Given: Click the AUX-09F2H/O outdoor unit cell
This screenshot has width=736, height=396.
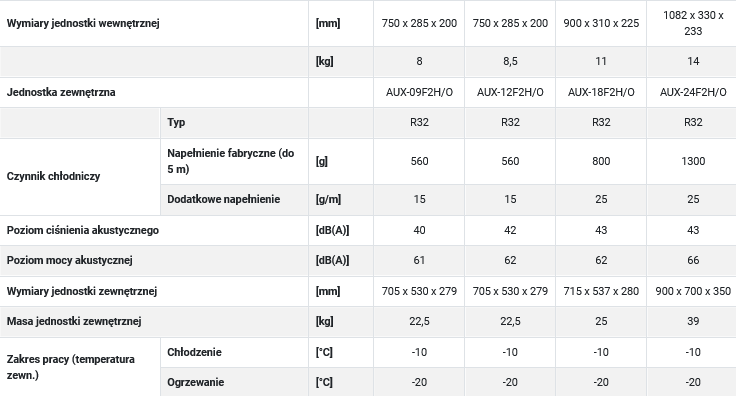Looking at the screenshot, I should tap(419, 92).
